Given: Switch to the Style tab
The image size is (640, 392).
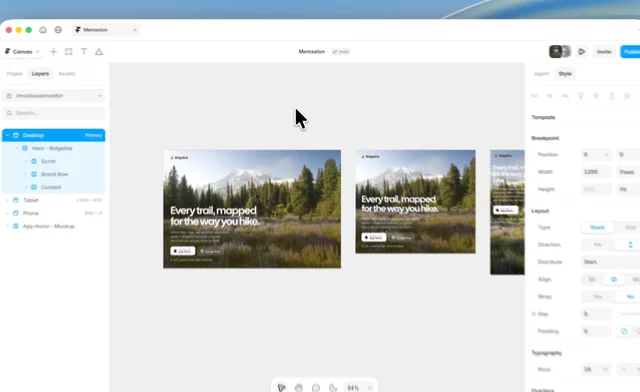Looking at the screenshot, I should tap(565, 74).
